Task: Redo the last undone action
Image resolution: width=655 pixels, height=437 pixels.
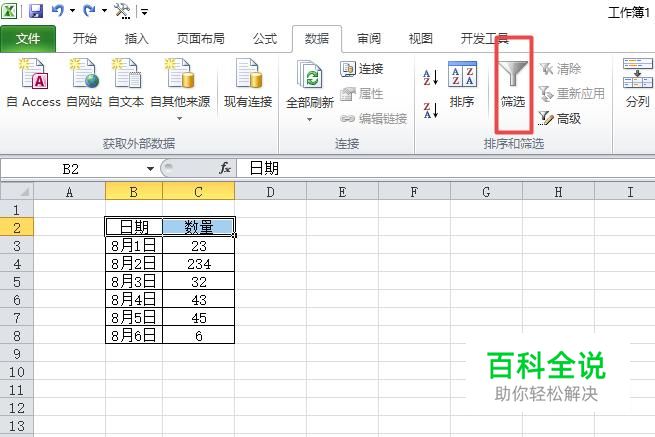Action: 89,10
